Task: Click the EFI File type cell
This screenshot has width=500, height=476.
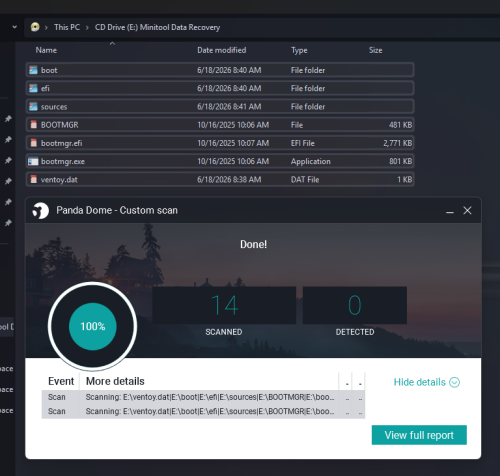Action: [303, 143]
